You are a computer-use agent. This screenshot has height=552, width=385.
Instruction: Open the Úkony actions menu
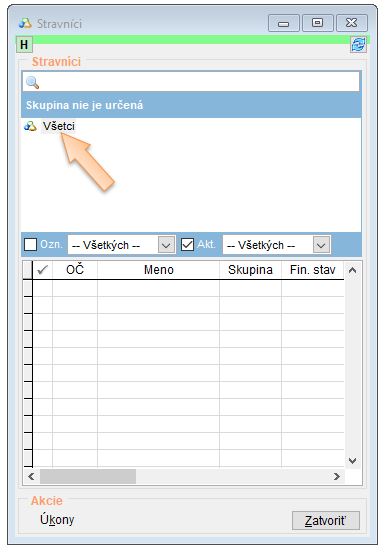pyautogui.click(x=57, y=520)
